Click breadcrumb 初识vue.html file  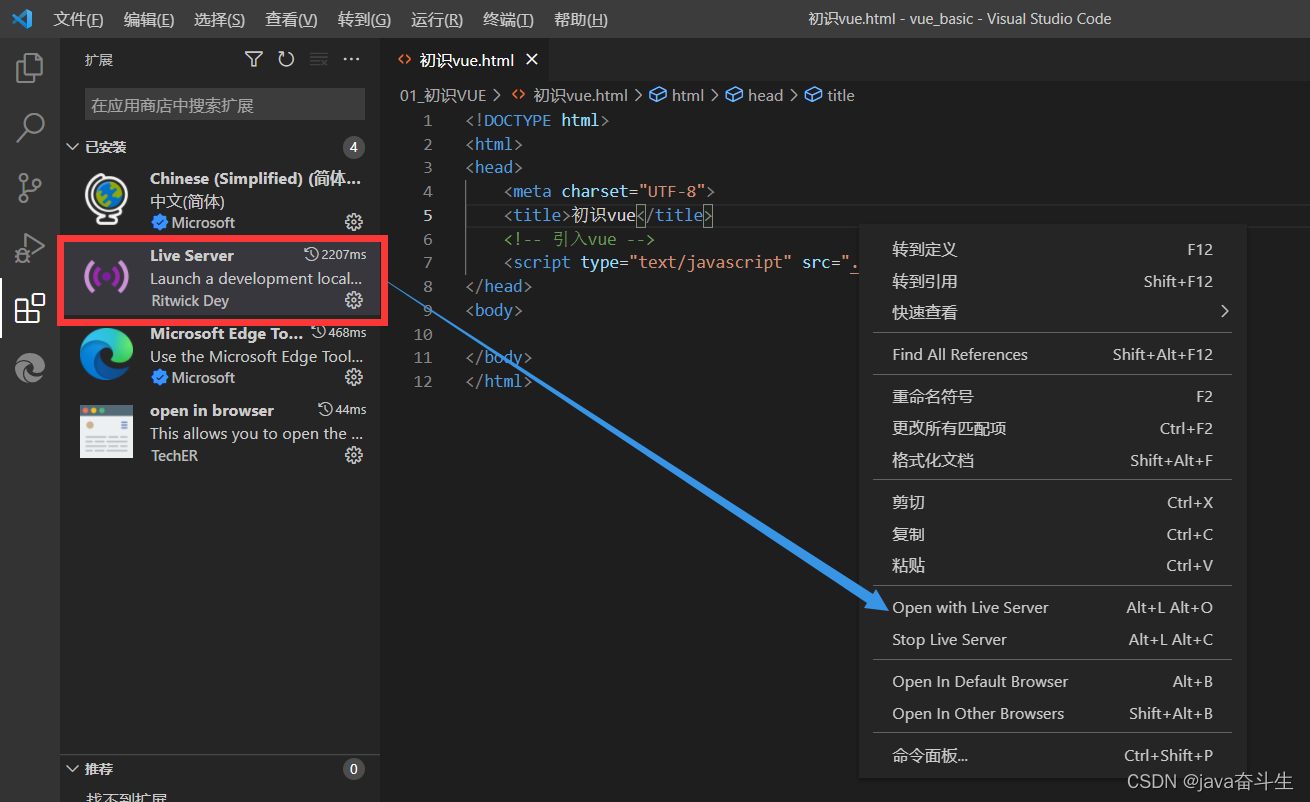pos(570,95)
